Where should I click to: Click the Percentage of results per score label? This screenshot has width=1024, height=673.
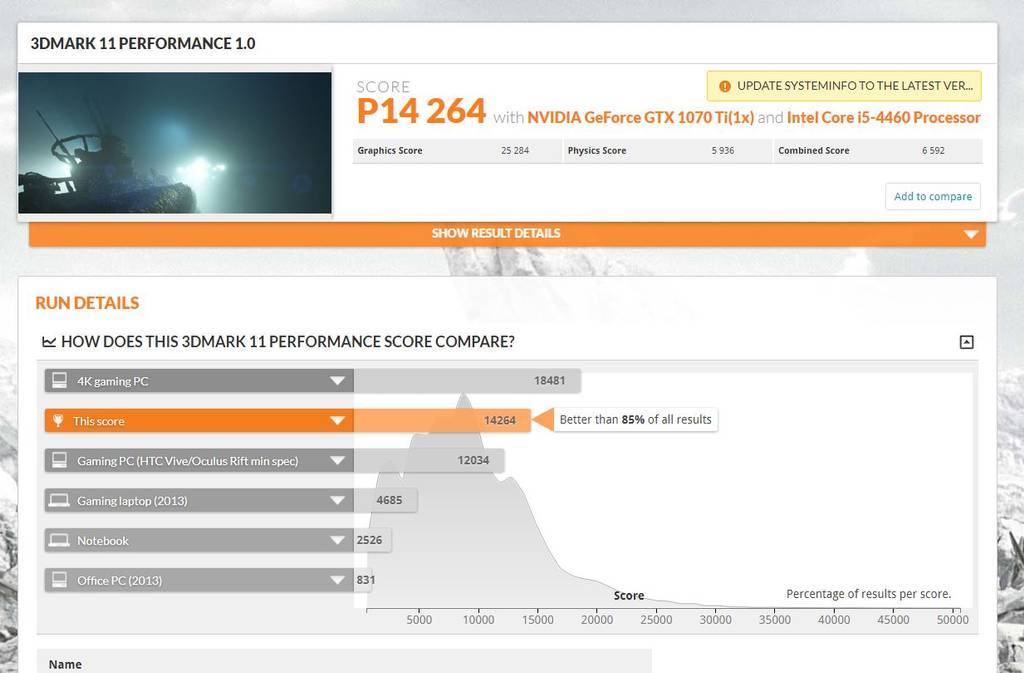[x=869, y=594]
